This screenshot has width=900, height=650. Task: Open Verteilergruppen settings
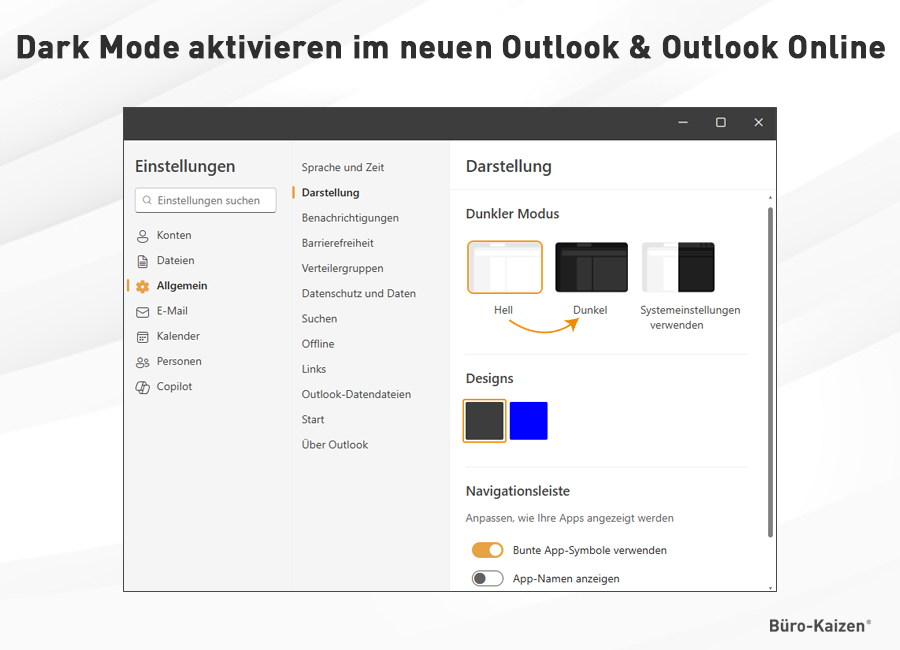coord(343,269)
